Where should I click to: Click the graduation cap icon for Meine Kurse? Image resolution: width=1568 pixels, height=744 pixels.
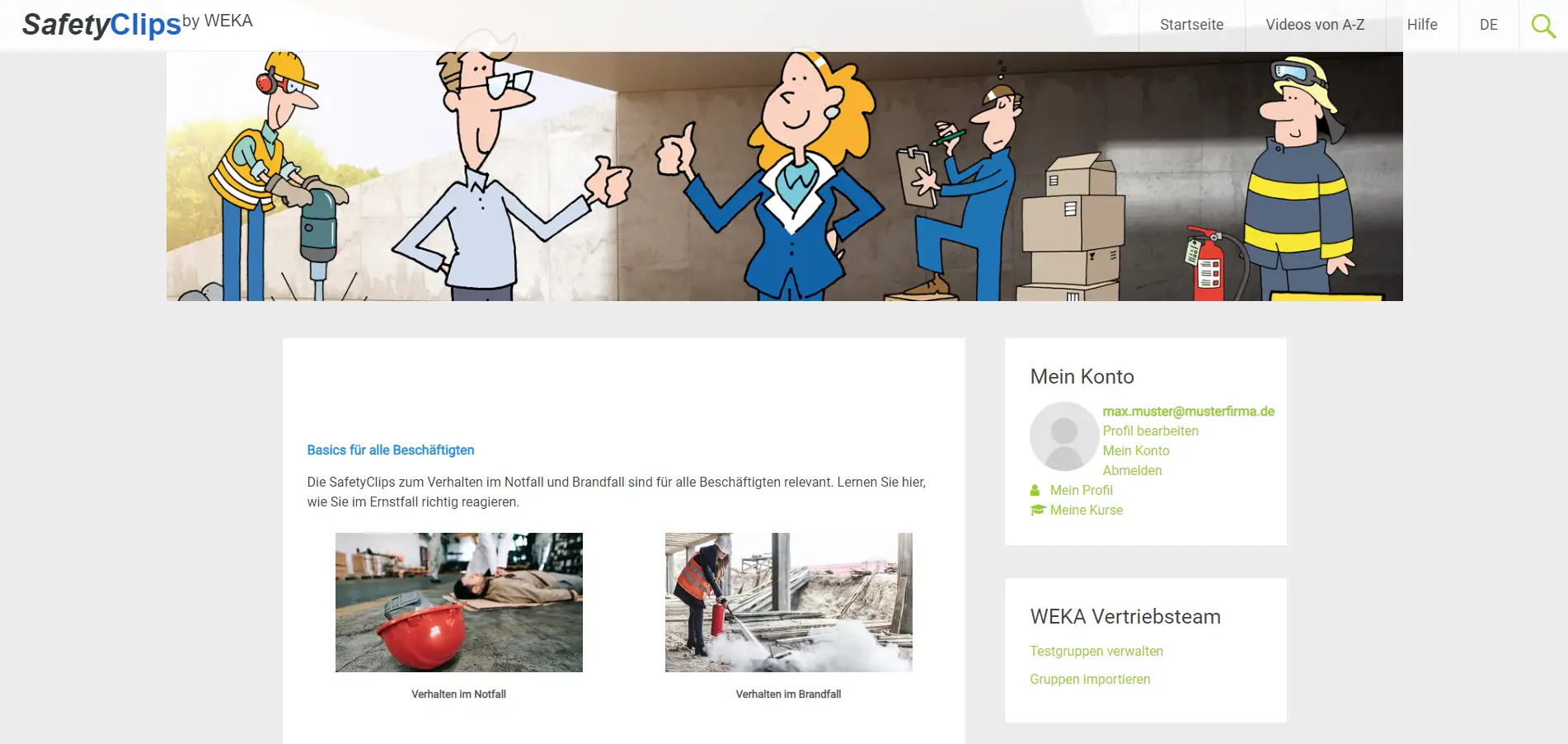click(1038, 510)
